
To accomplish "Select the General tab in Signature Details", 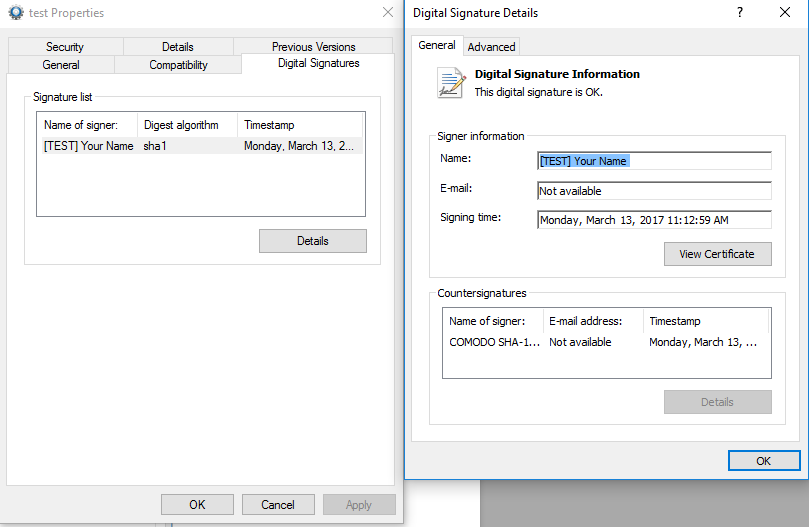I will pyautogui.click(x=437, y=45).
